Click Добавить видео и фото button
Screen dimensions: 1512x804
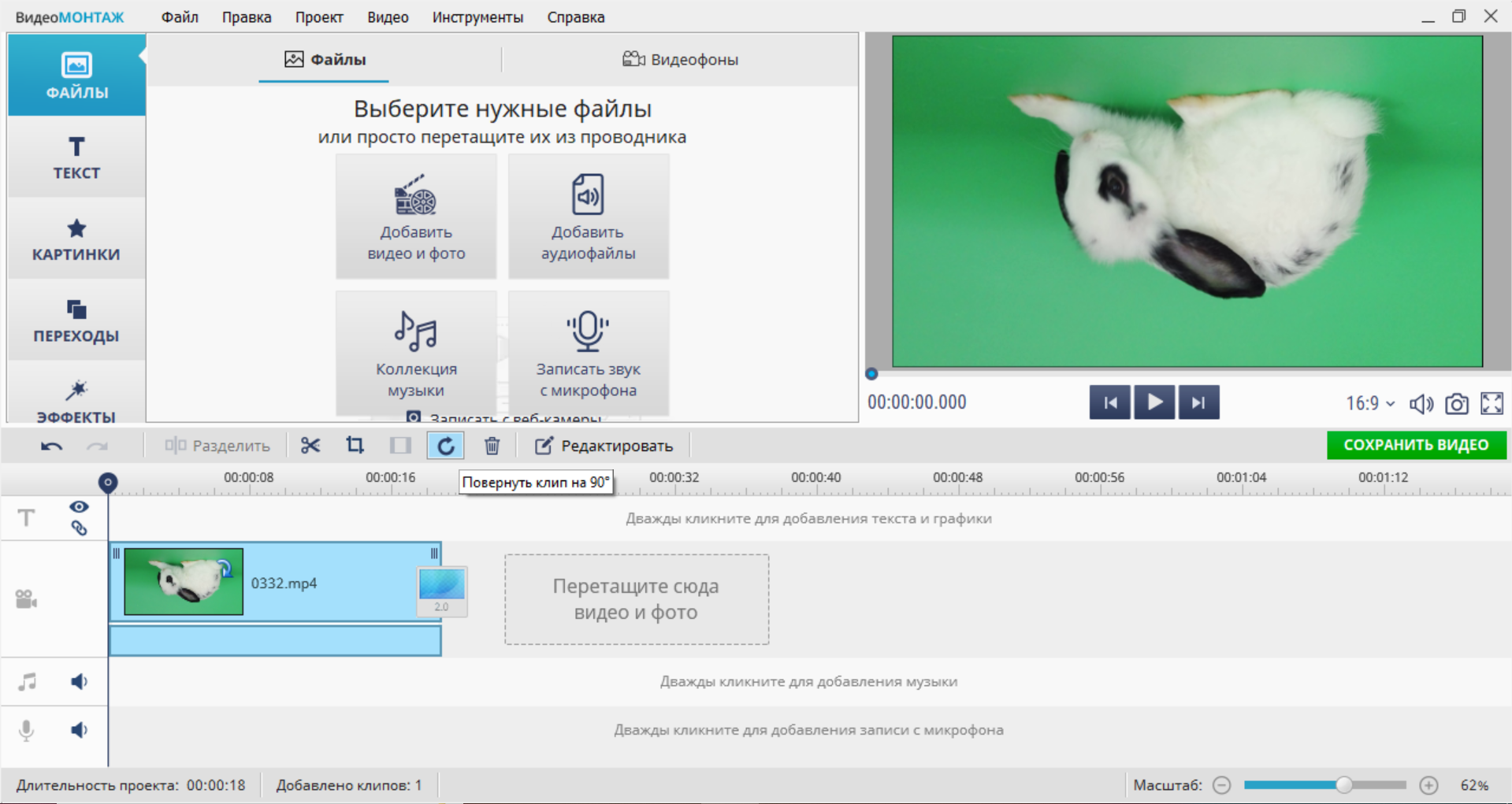(x=416, y=217)
